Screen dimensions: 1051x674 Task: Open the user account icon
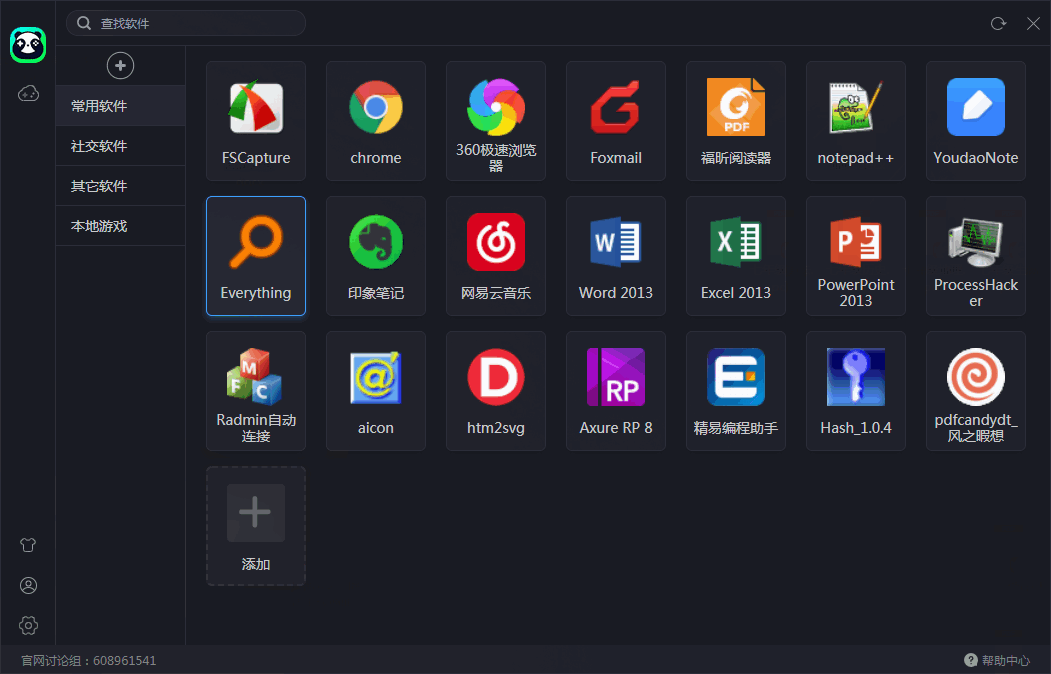click(x=28, y=586)
